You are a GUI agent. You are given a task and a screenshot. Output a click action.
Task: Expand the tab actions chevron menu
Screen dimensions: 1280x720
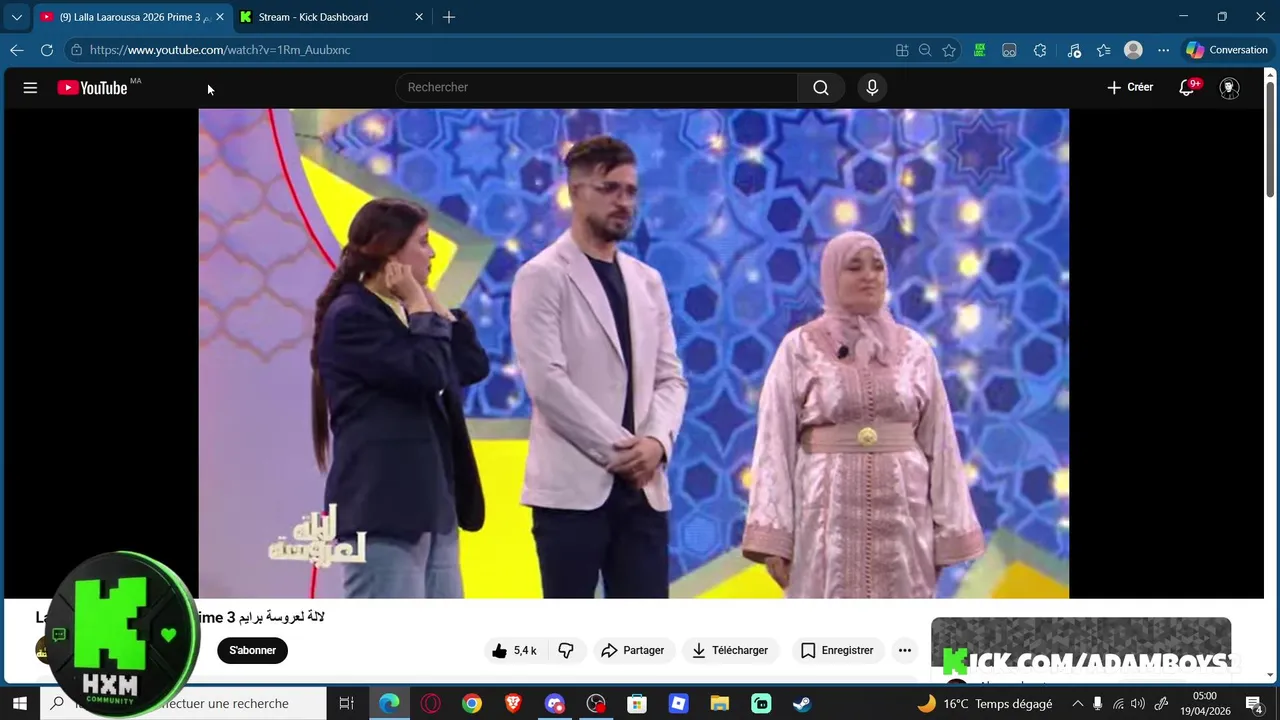(x=16, y=17)
